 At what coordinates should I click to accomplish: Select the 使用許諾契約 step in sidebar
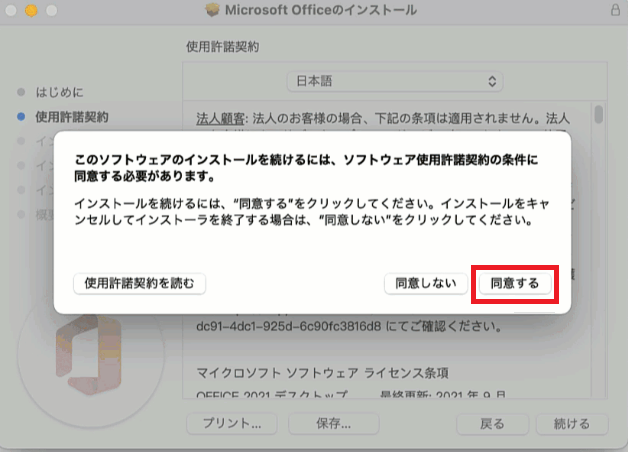coord(72,117)
